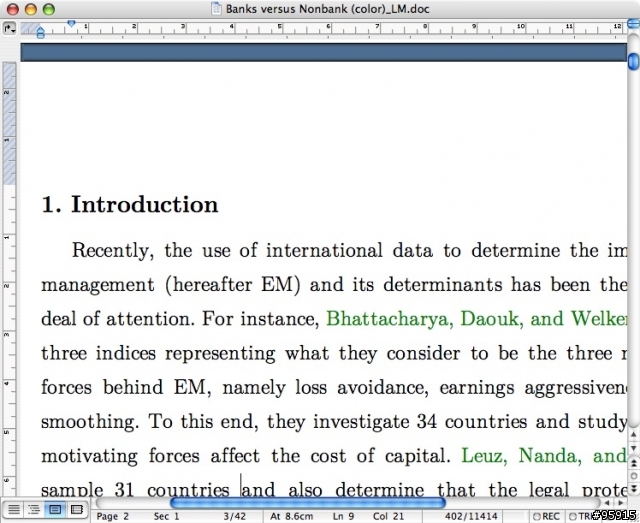Click the horizontal ruler at mark 6
640x523 pixels.
pyautogui.click(x=328, y=27)
